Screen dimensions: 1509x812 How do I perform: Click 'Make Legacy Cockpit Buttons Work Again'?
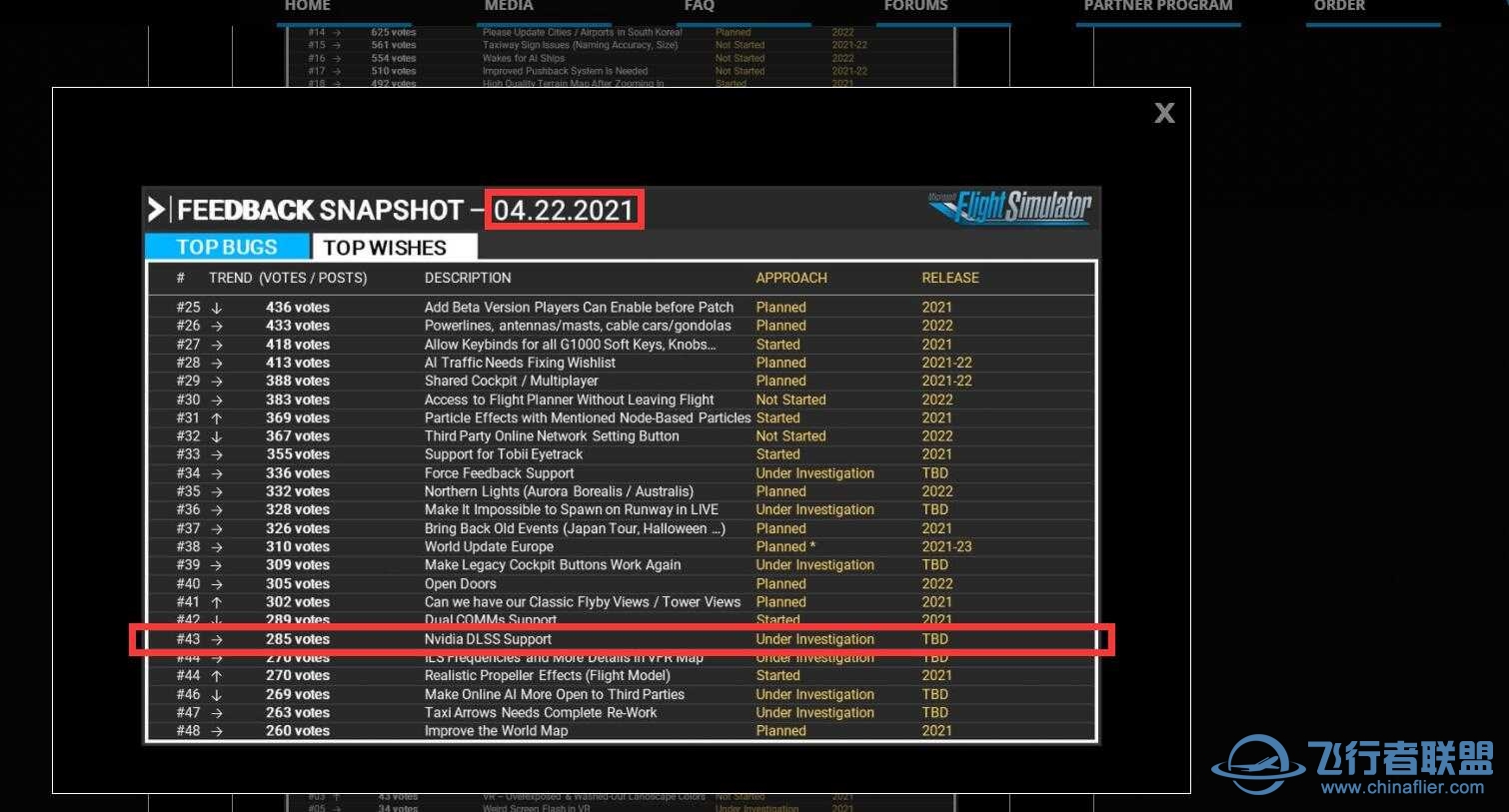tap(553, 564)
